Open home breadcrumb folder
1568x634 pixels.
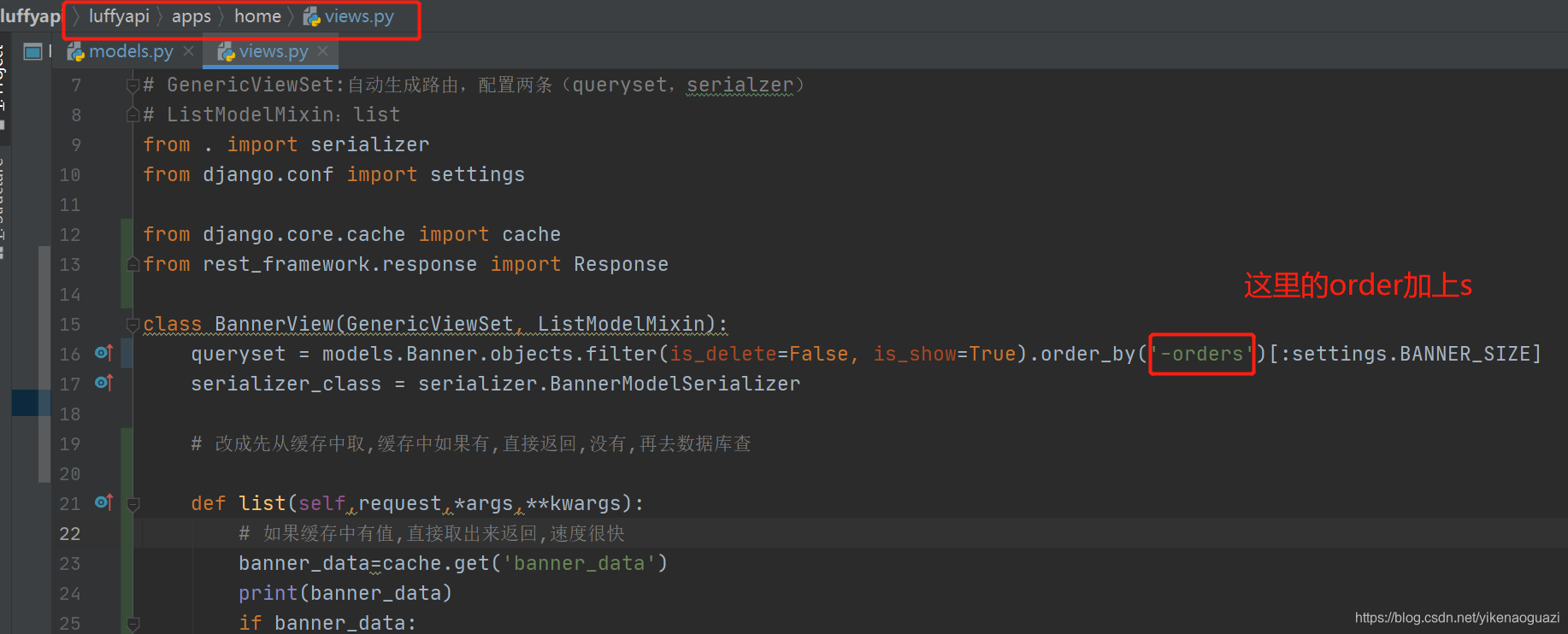click(257, 16)
